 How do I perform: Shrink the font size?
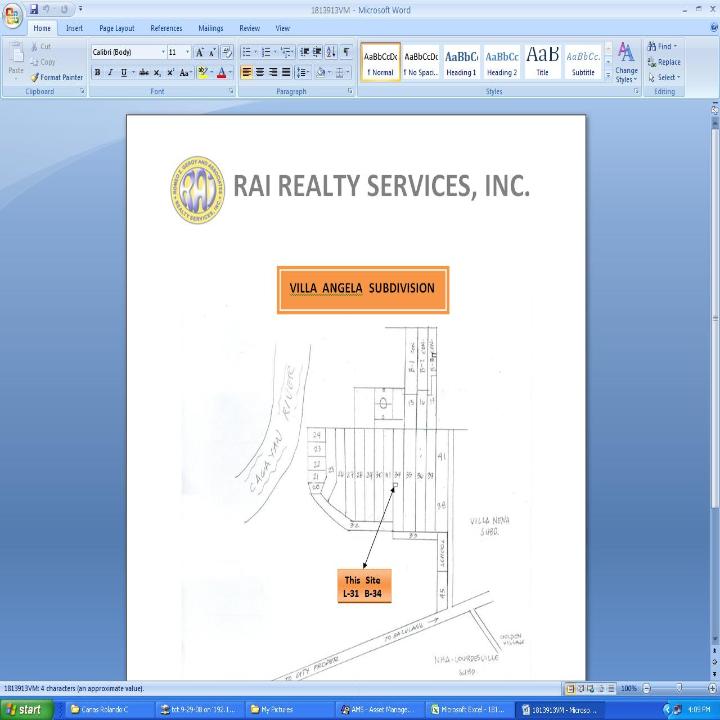[213, 52]
